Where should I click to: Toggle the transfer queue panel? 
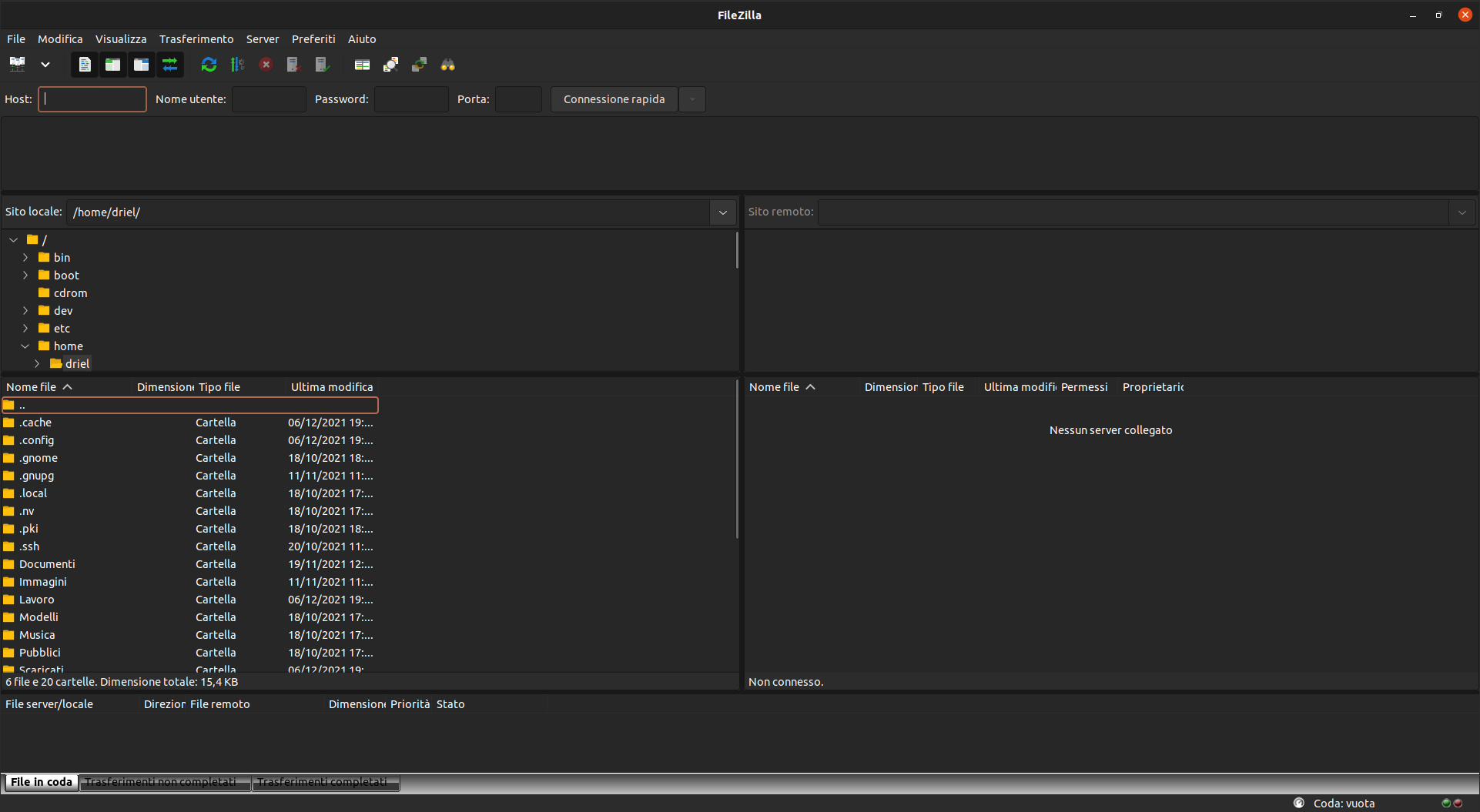point(170,65)
